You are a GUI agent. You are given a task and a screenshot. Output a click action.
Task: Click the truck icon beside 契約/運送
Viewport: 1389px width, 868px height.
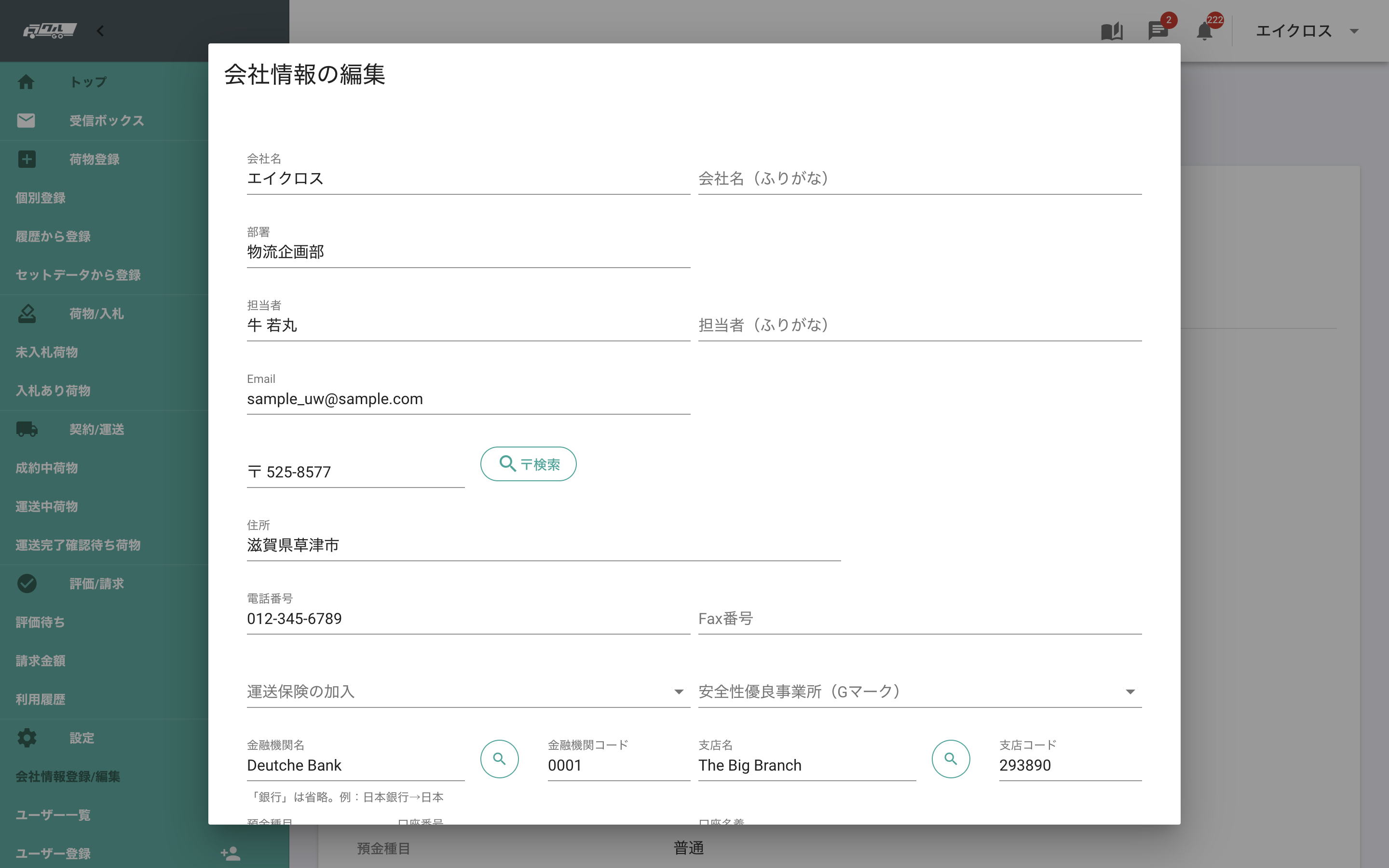click(27, 429)
